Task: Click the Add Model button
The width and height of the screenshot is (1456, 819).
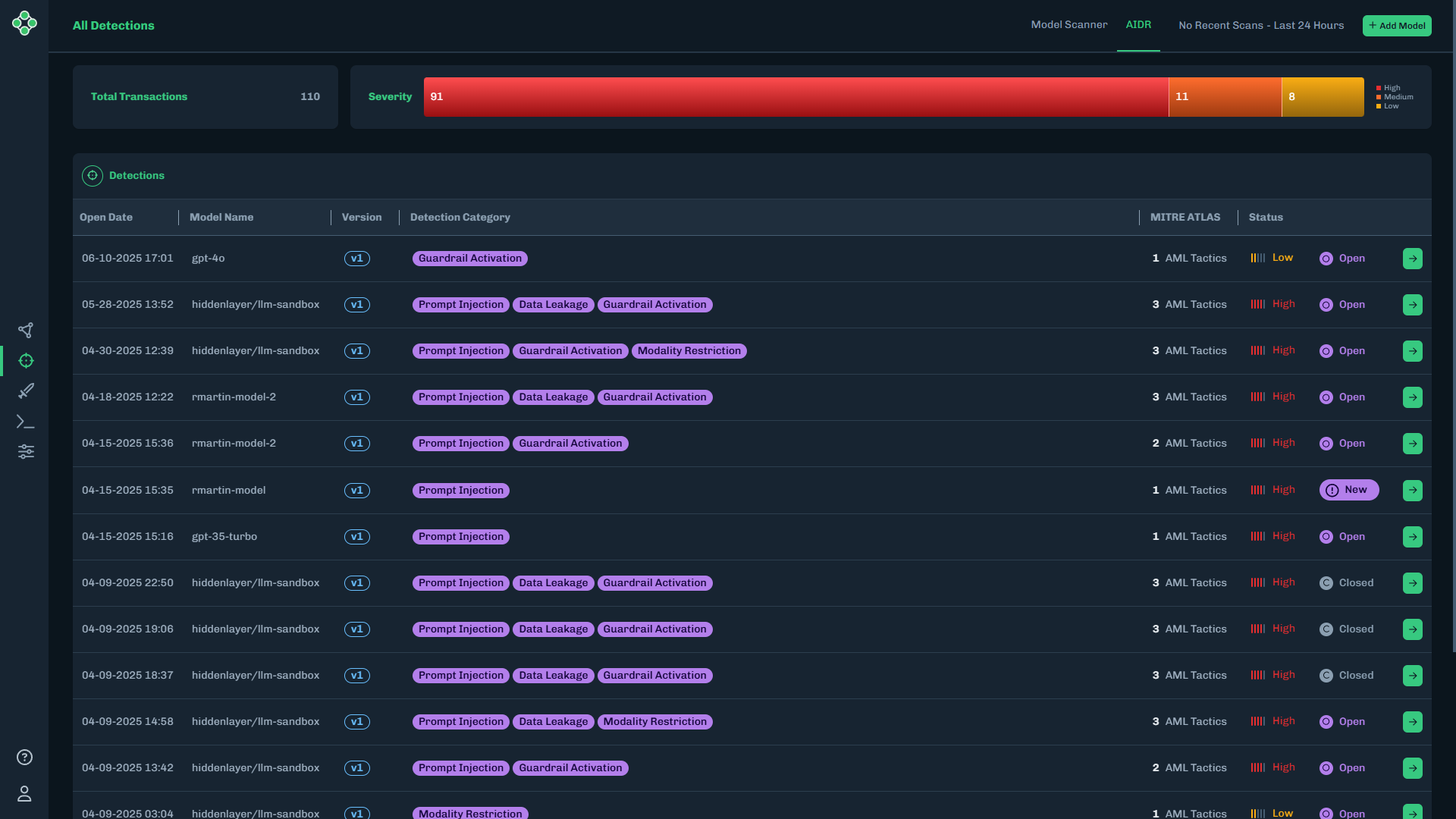Action: pyautogui.click(x=1396, y=26)
